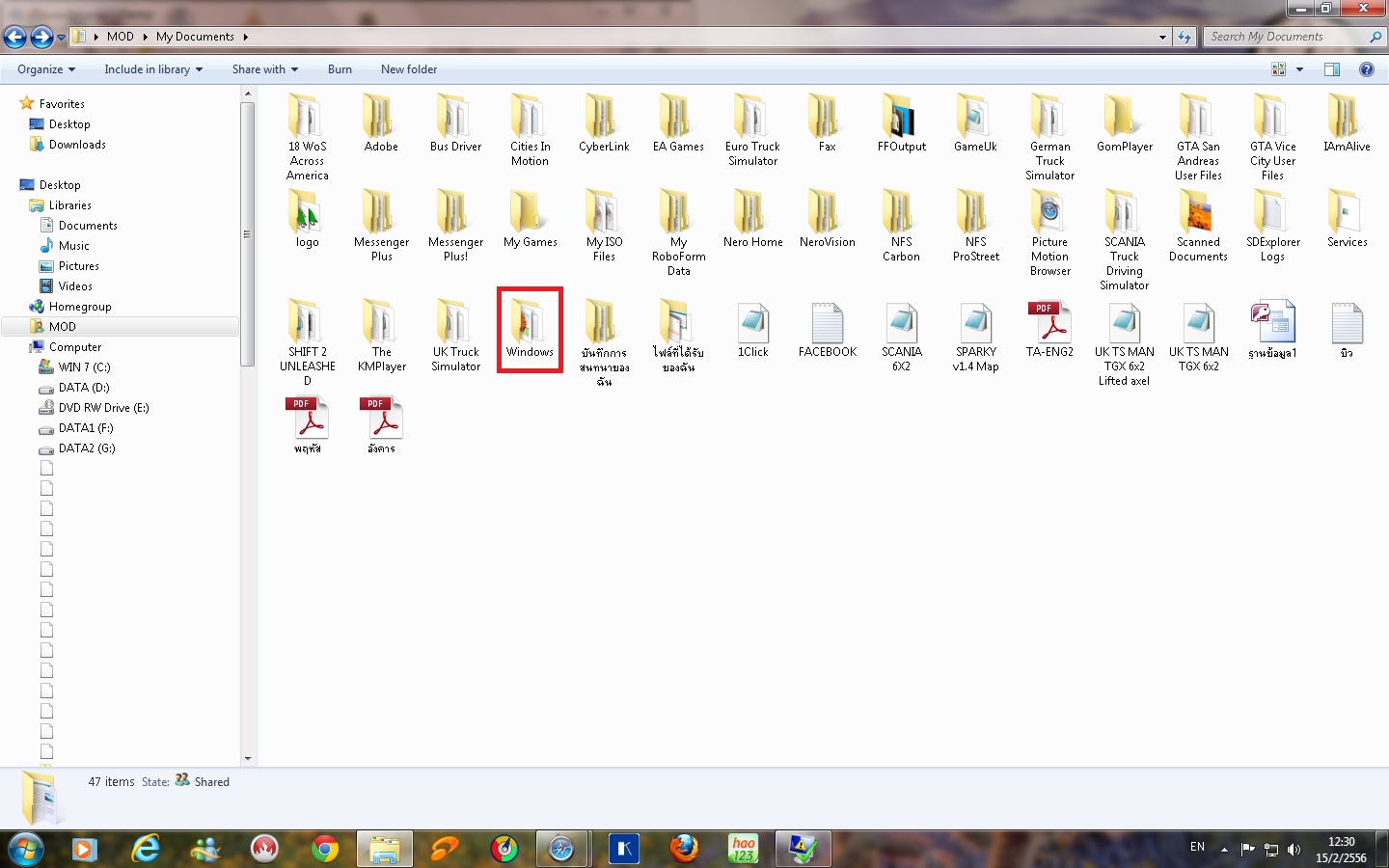Select the NFS Carbon folder
Viewport: 1389px width, 868px height.
[902, 226]
